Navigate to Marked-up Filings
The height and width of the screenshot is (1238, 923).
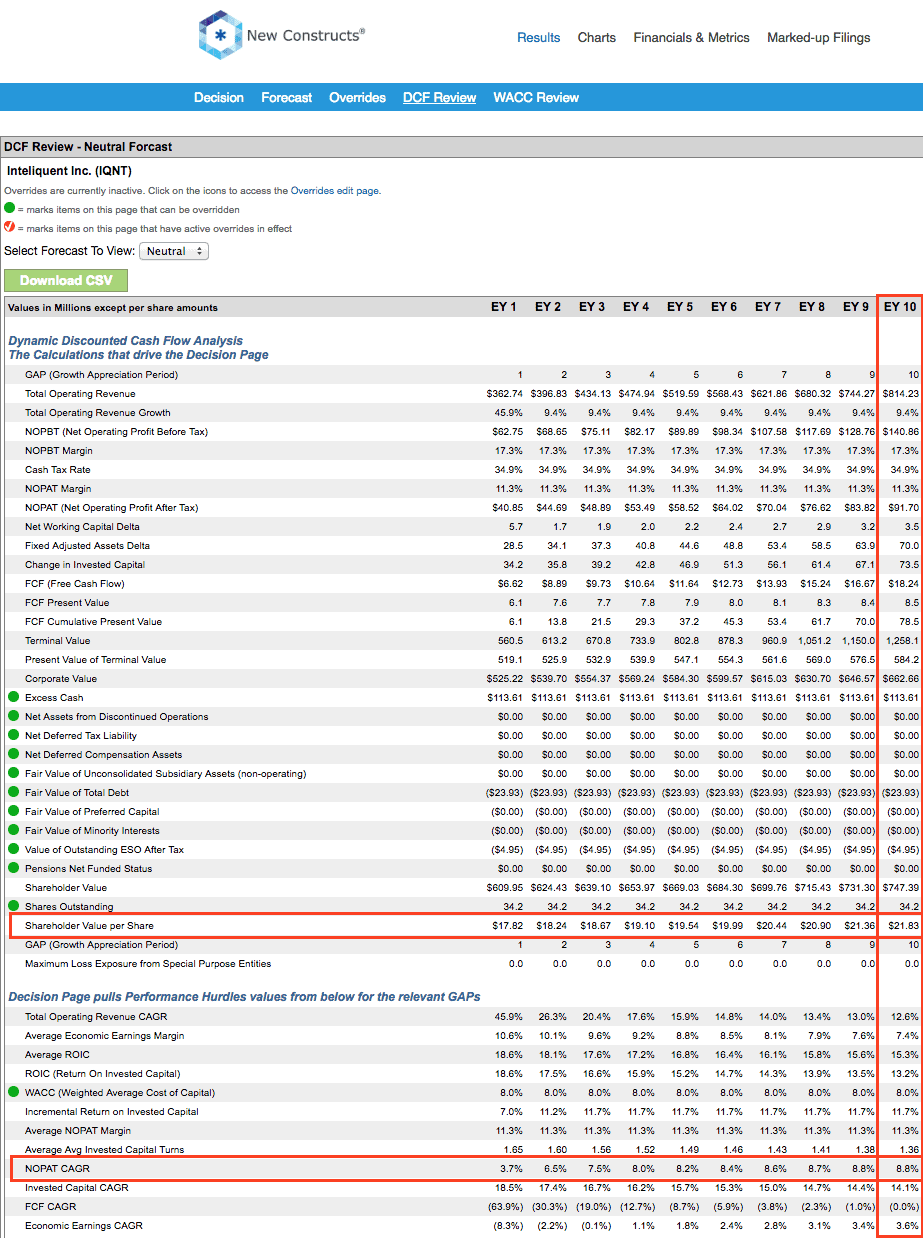[x=819, y=37]
